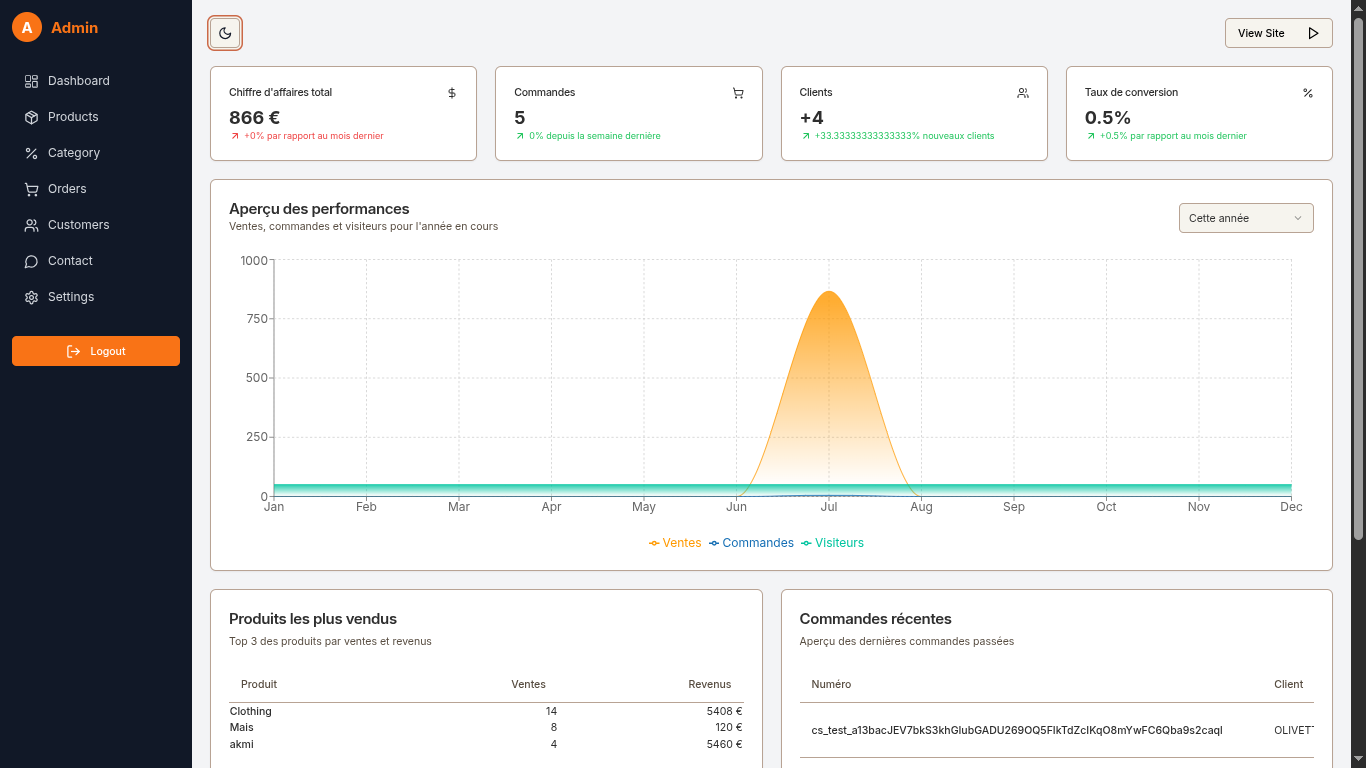Screen dimensions: 1366x768
Task: Click the orange Admin avatar logo
Action: coord(27,28)
